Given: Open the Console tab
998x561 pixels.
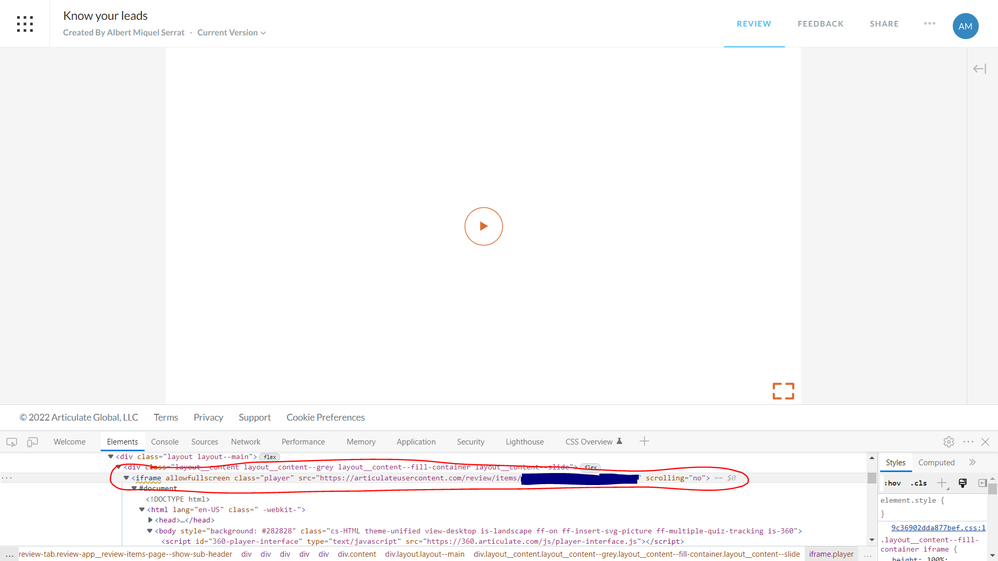Looking at the screenshot, I should pyautogui.click(x=164, y=442).
